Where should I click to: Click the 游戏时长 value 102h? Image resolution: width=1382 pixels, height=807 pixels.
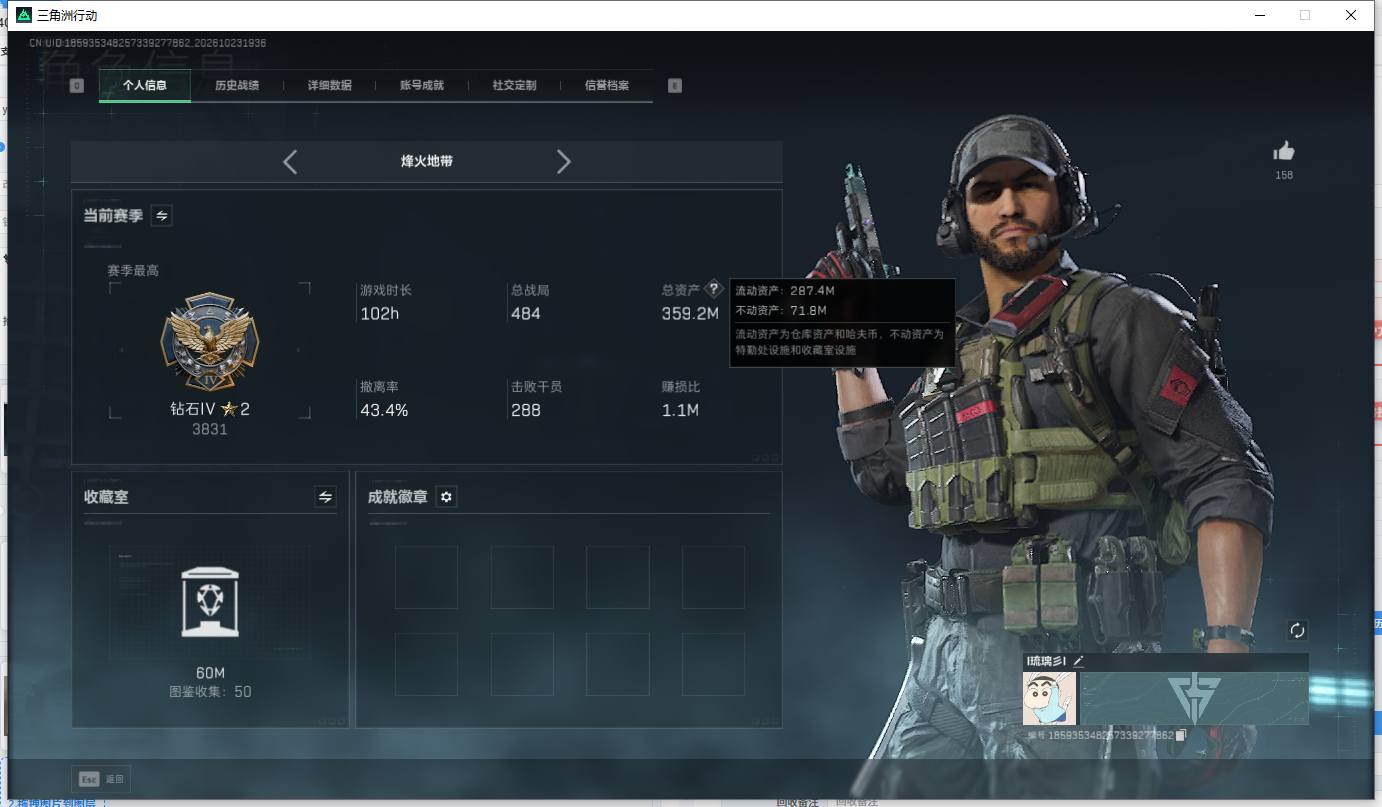[x=380, y=314]
